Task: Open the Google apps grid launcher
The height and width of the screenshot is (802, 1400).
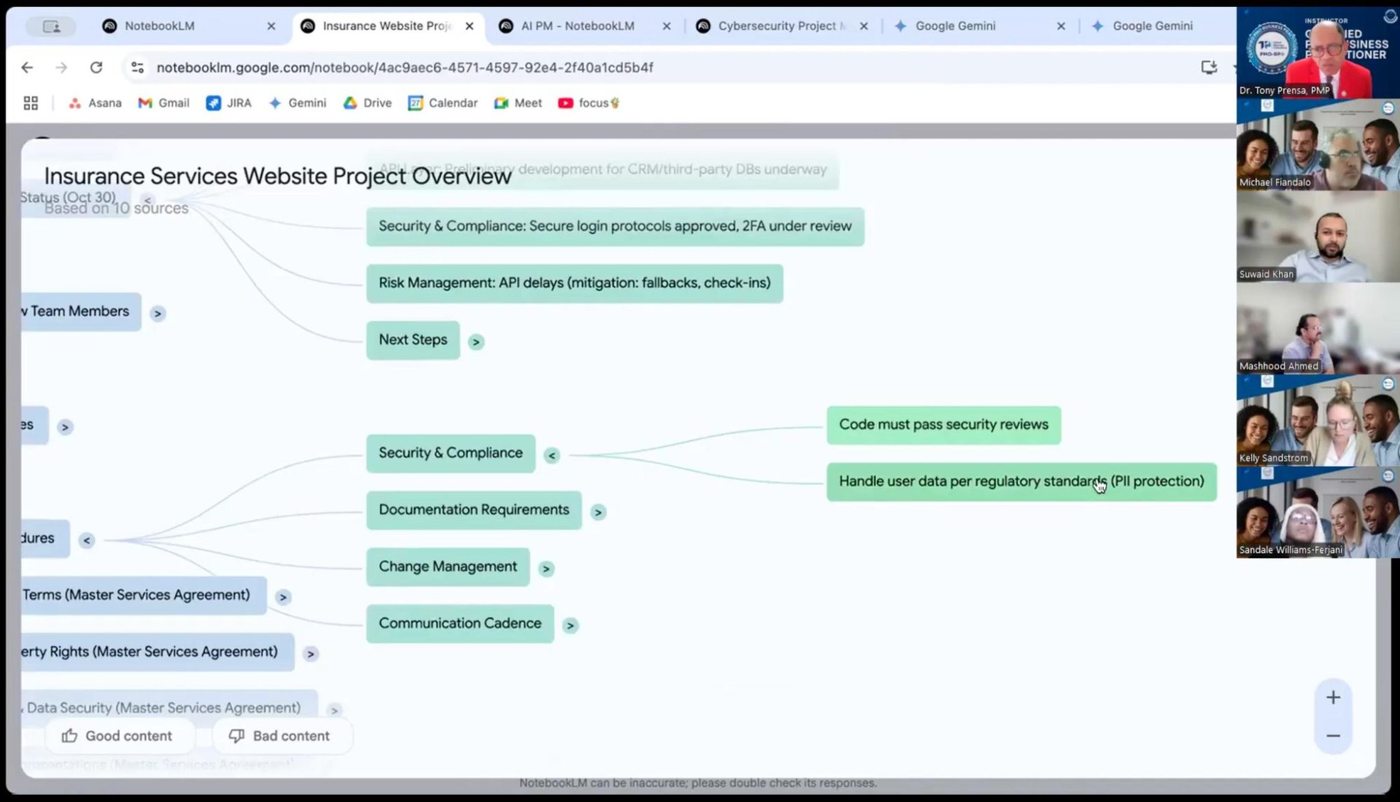Action: (x=30, y=102)
